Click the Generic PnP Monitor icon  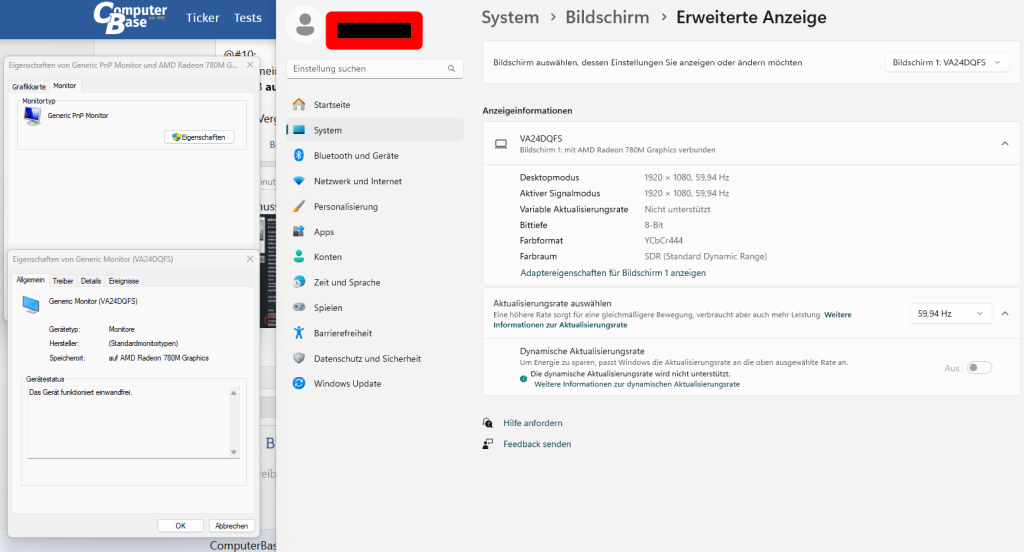tap(32, 116)
